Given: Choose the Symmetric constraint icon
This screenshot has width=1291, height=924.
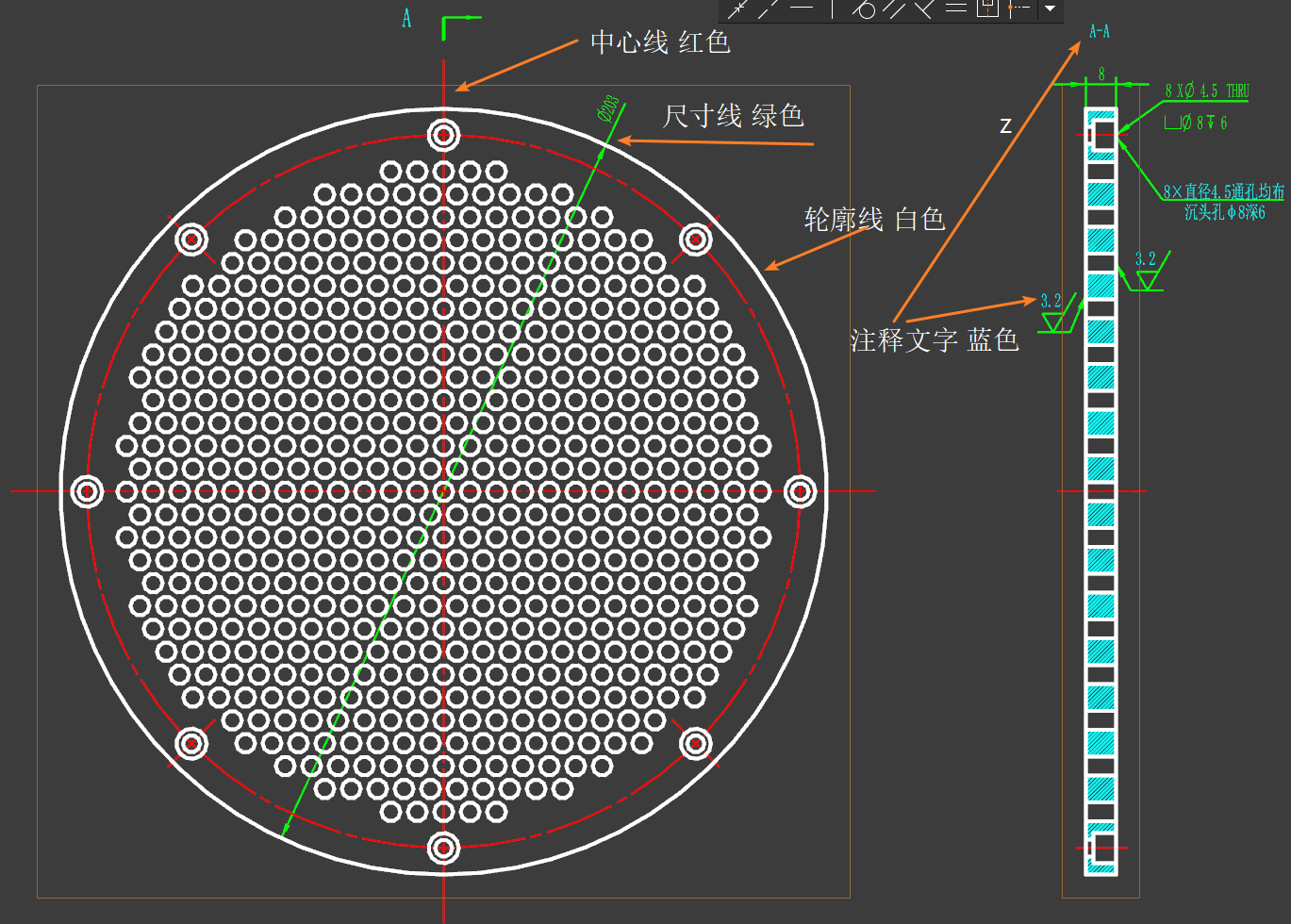Looking at the screenshot, I should pos(987,8).
